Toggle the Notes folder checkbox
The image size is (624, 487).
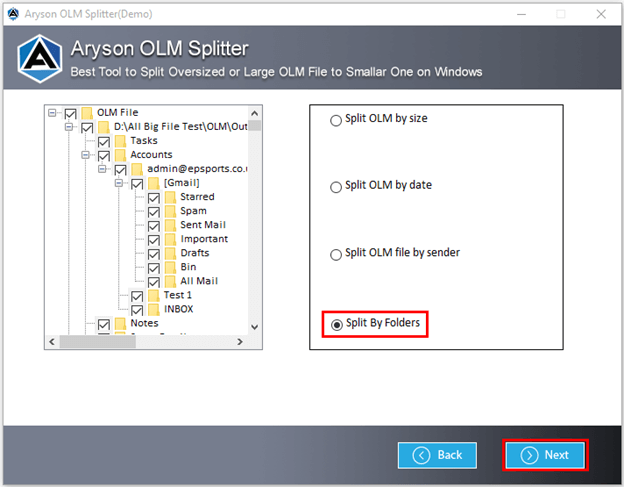click(x=104, y=324)
